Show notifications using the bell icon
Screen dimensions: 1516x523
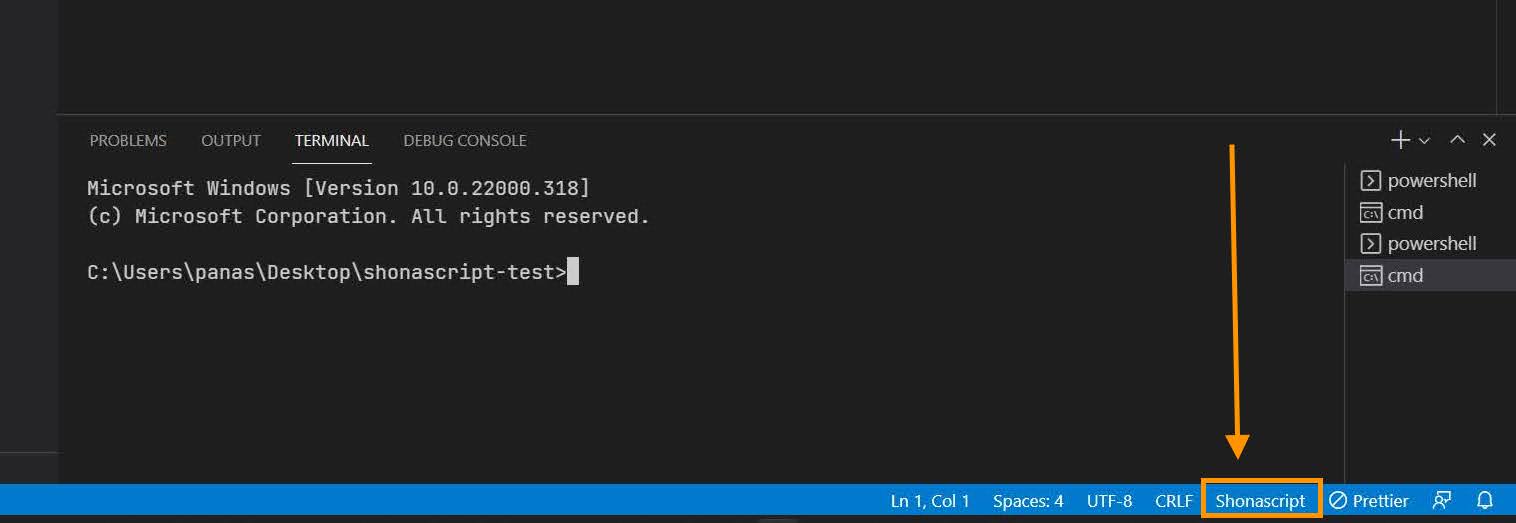[1485, 501]
